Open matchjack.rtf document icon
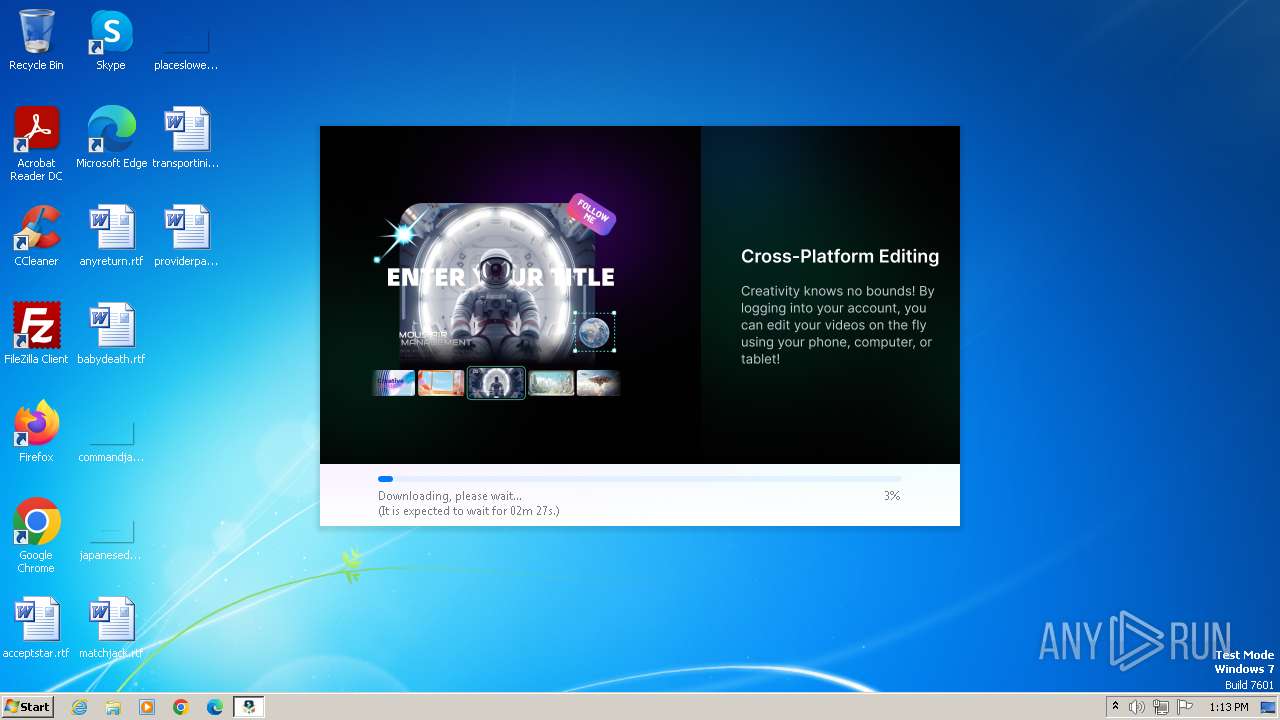 coord(111,628)
